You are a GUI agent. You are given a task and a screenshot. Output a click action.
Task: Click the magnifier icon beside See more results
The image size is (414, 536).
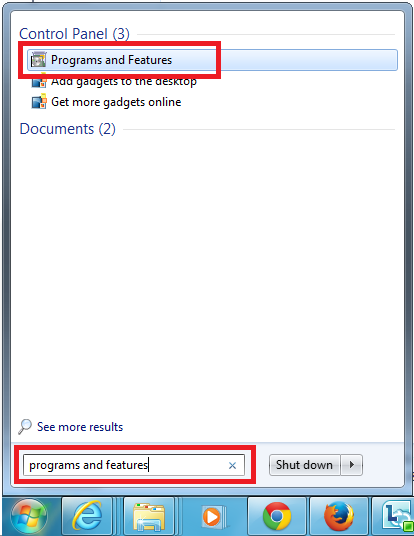click(x=25, y=426)
